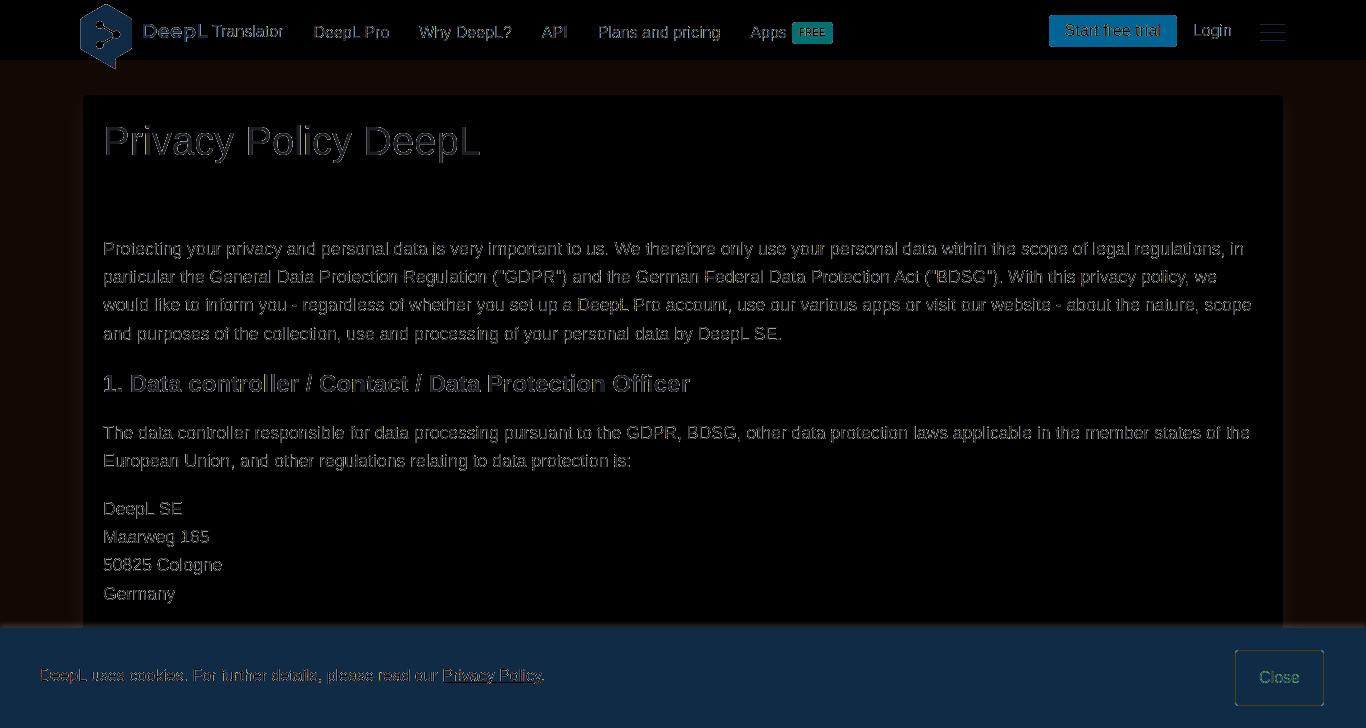Select the '50825 Cologne' address line
Screen dimensions: 1366x728
pyautogui.click(x=162, y=565)
